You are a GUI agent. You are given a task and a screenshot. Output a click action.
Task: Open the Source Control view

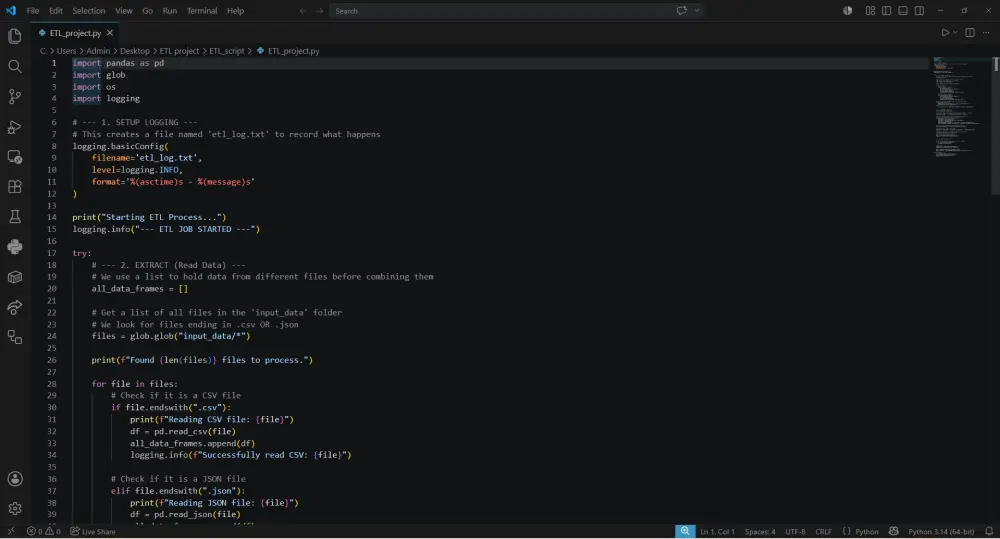15,96
